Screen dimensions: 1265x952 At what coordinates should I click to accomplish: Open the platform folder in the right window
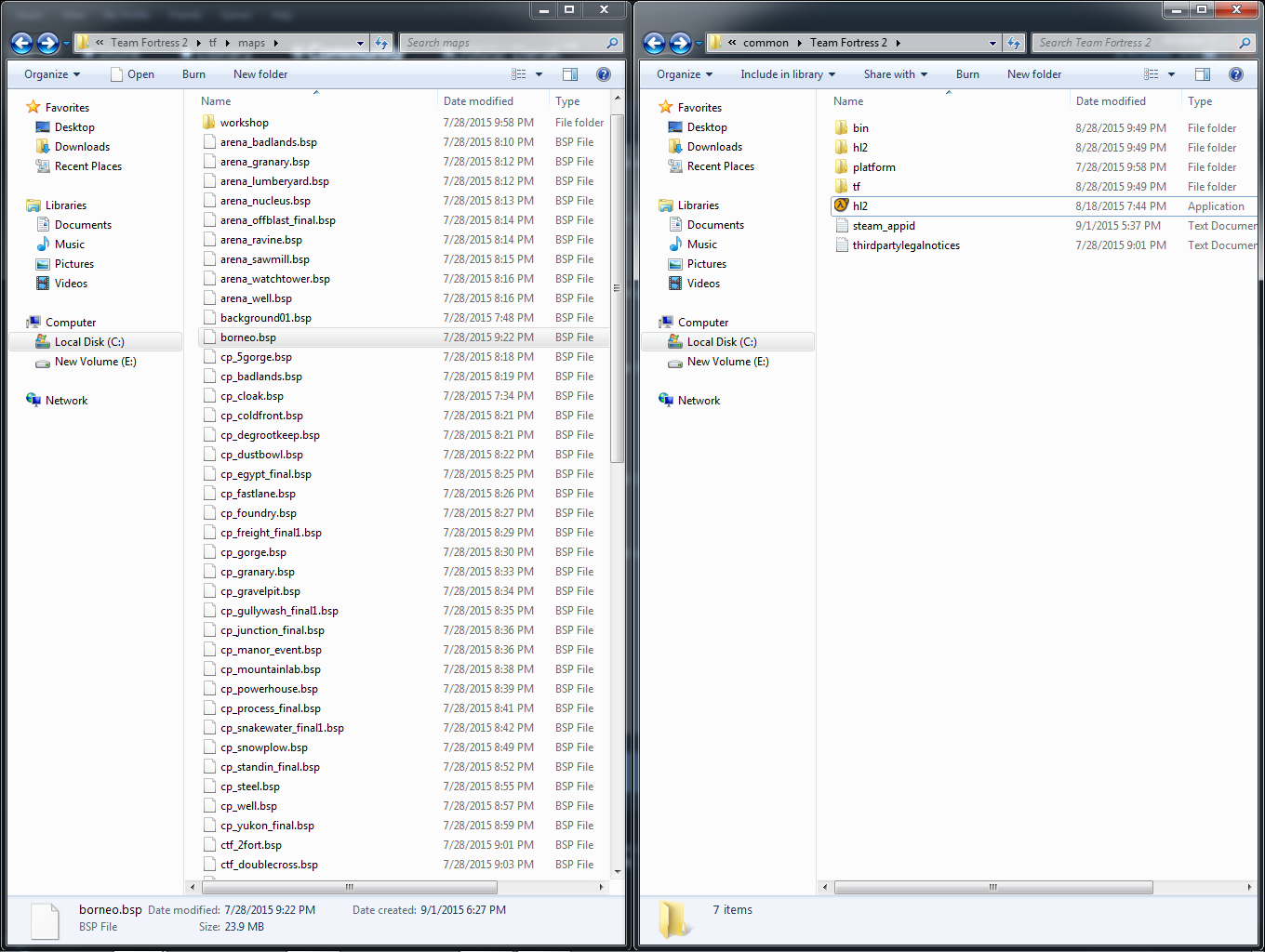(x=873, y=167)
